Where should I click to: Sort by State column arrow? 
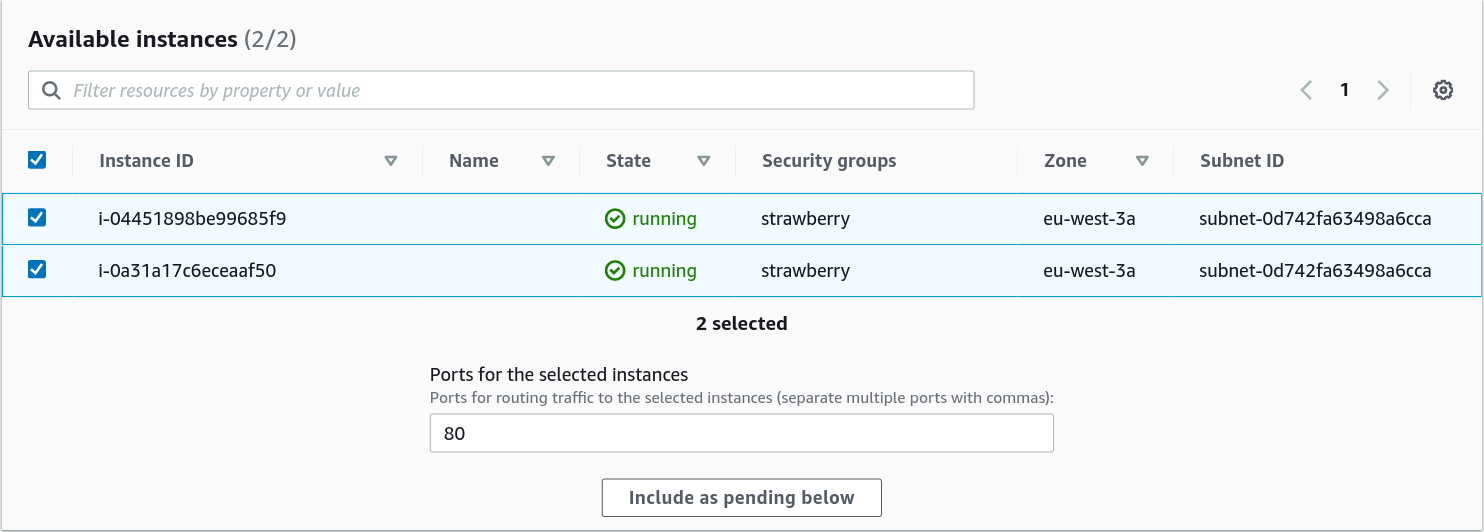[704, 161]
